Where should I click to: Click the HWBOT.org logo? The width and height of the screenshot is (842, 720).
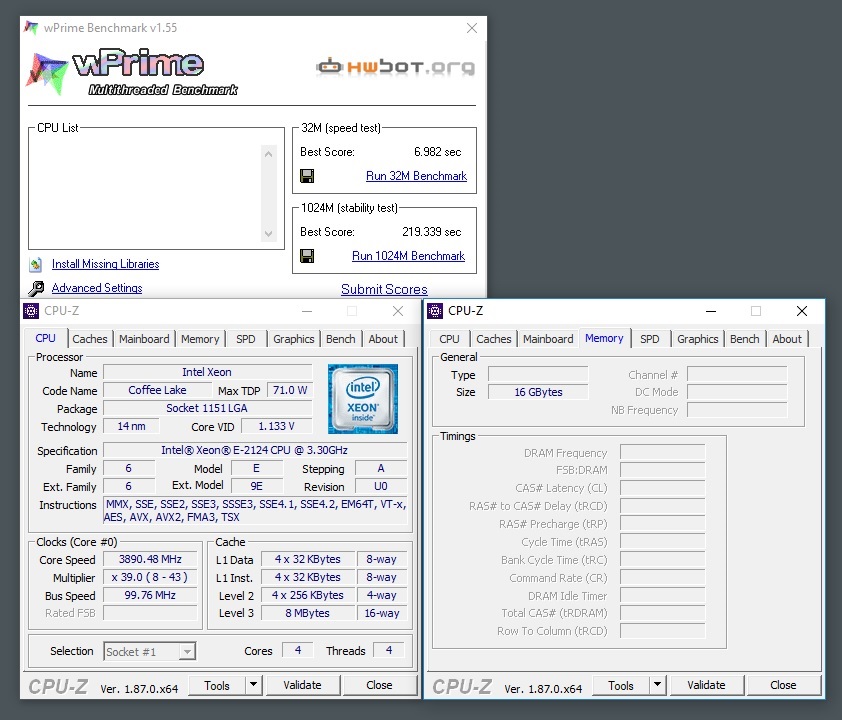[395, 67]
